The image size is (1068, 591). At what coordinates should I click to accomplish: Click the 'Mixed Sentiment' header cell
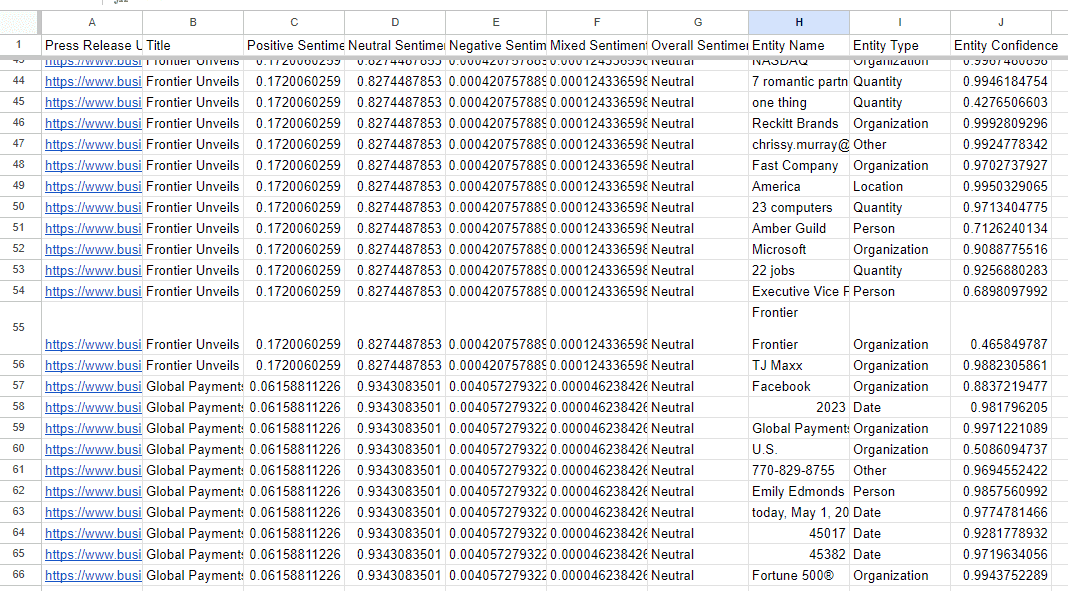597,45
